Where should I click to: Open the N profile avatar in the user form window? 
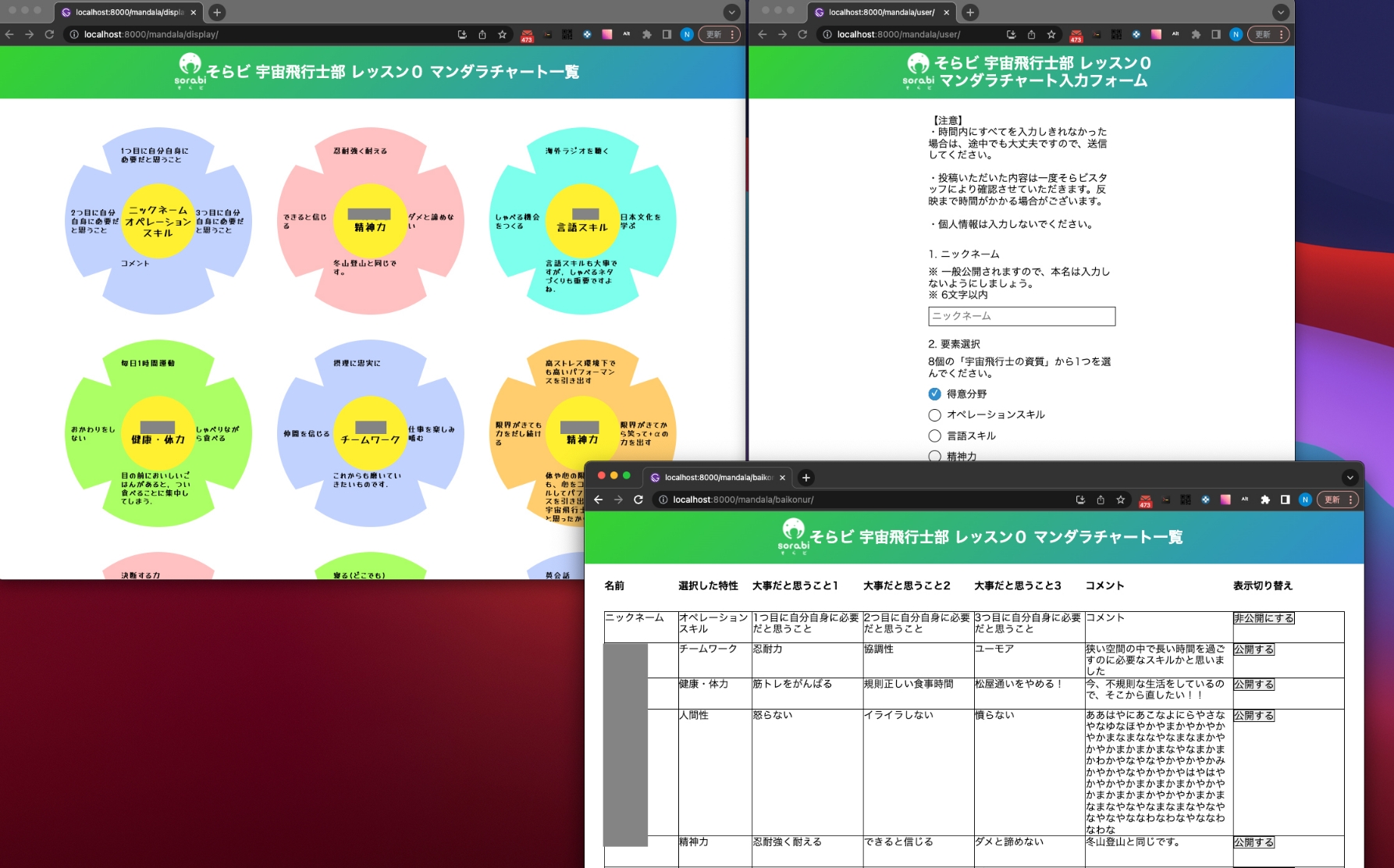pyautogui.click(x=1236, y=34)
